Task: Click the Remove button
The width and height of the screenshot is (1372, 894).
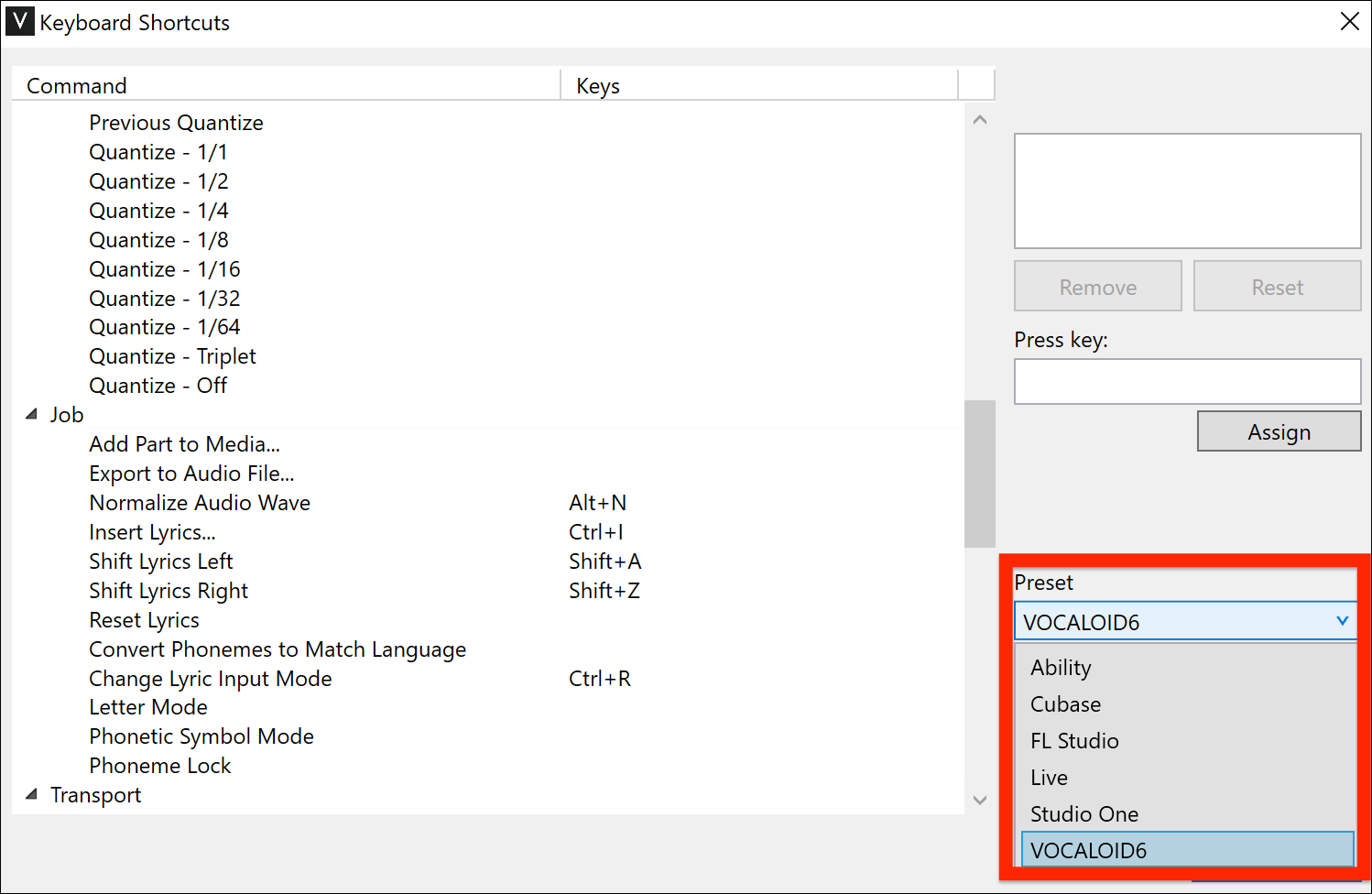Action: pos(1097,286)
